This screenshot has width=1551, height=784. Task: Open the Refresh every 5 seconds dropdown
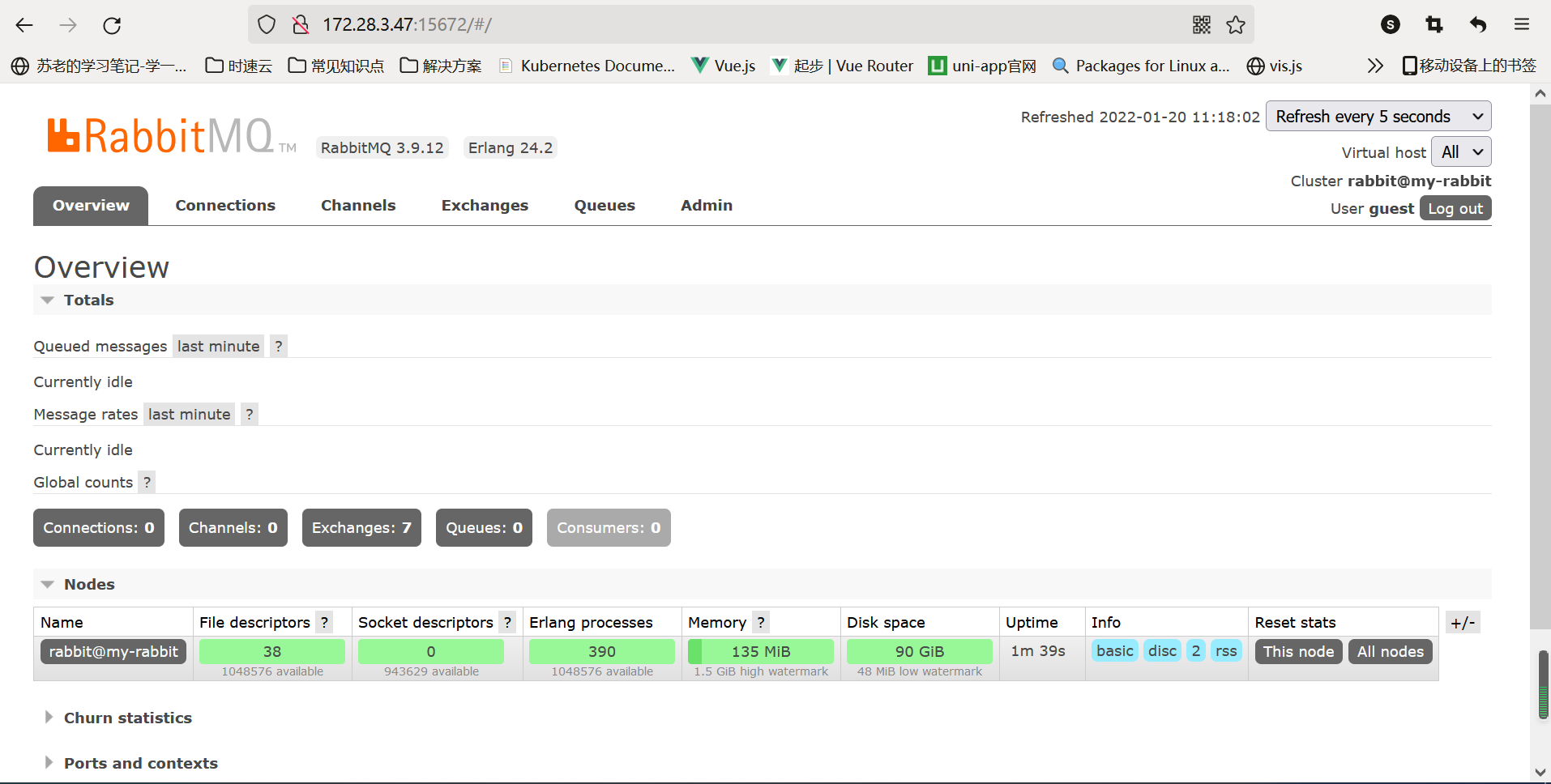click(x=1378, y=117)
